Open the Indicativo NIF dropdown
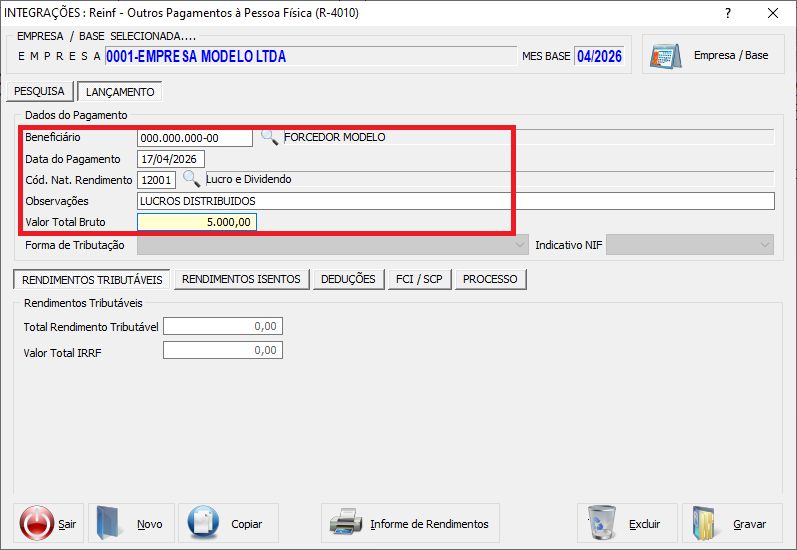The image size is (797, 550). [x=690, y=245]
